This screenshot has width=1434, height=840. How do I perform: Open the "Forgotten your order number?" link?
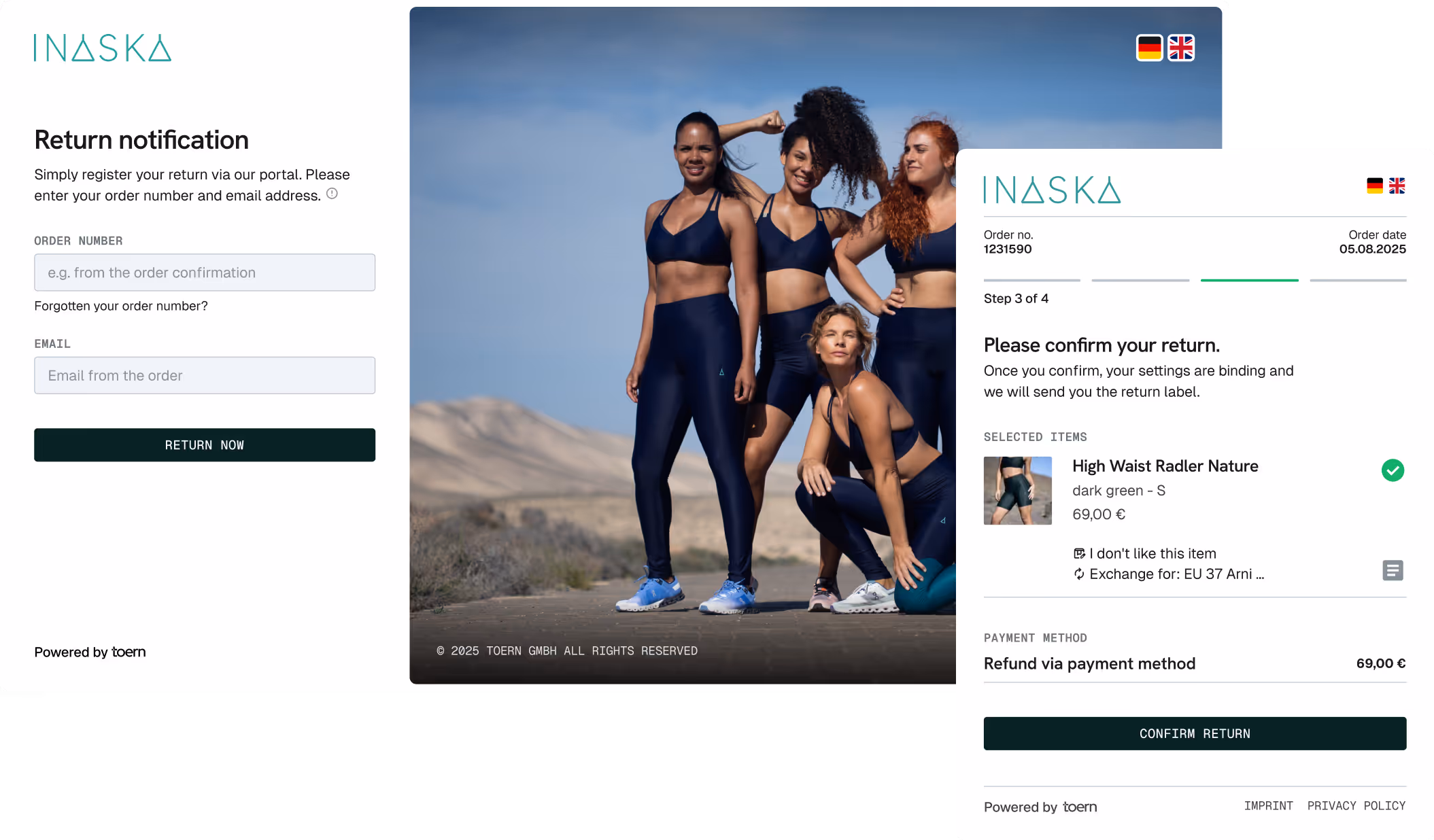click(x=121, y=306)
